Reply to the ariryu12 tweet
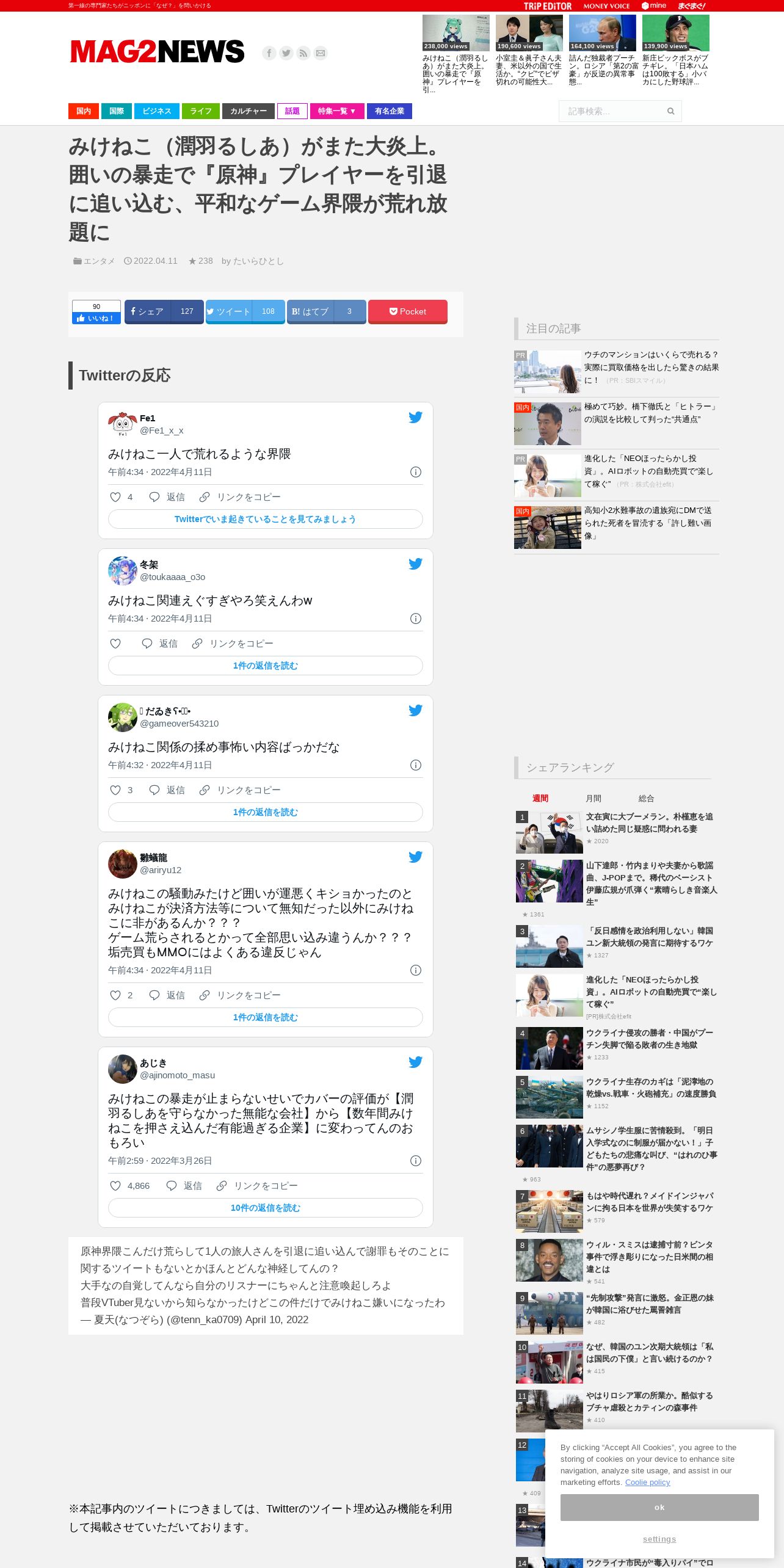784x1568 pixels. tap(167, 995)
